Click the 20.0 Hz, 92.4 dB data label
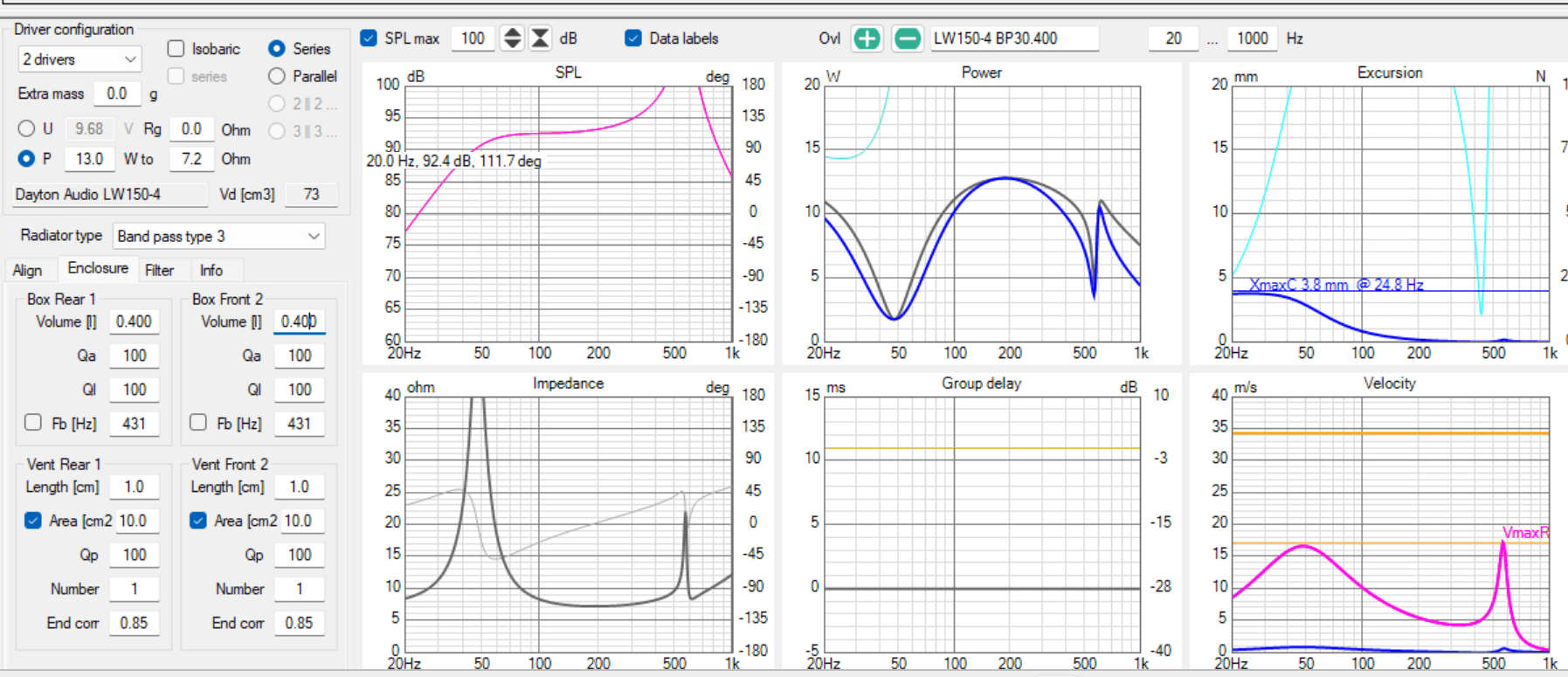The height and width of the screenshot is (677, 1568). tap(453, 161)
